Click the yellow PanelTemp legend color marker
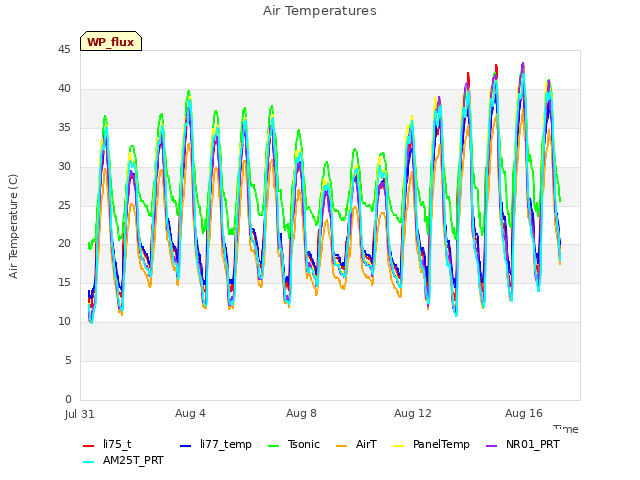Screen dimensions: 640x480 pos(398,446)
